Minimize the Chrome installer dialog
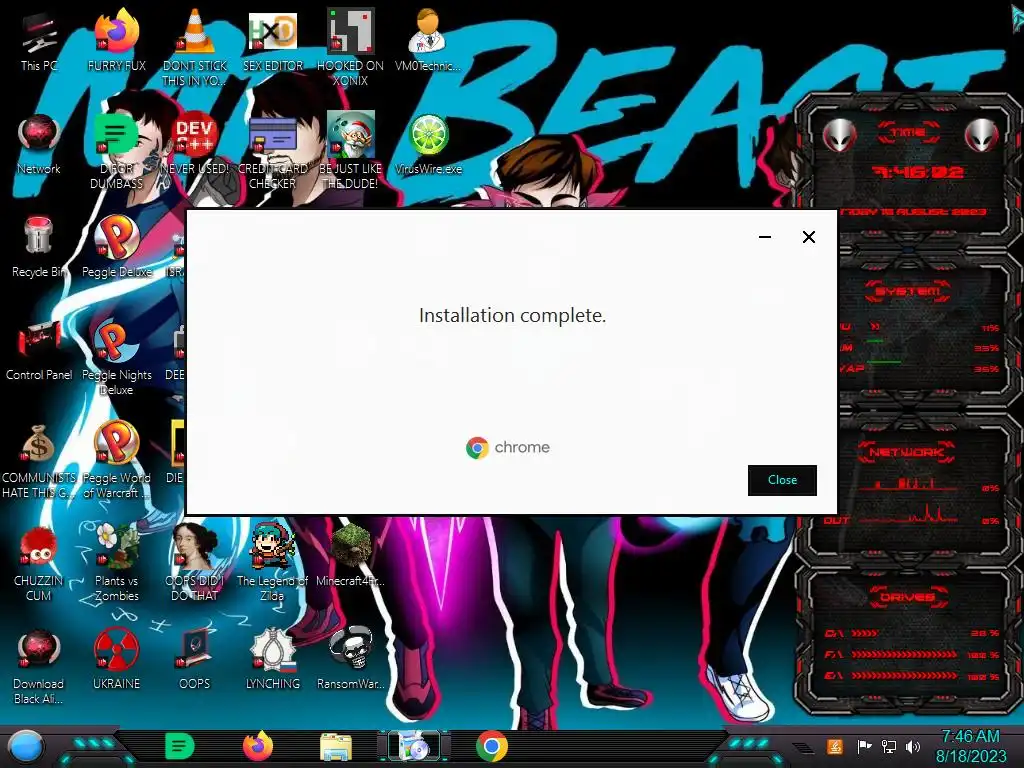 [765, 237]
